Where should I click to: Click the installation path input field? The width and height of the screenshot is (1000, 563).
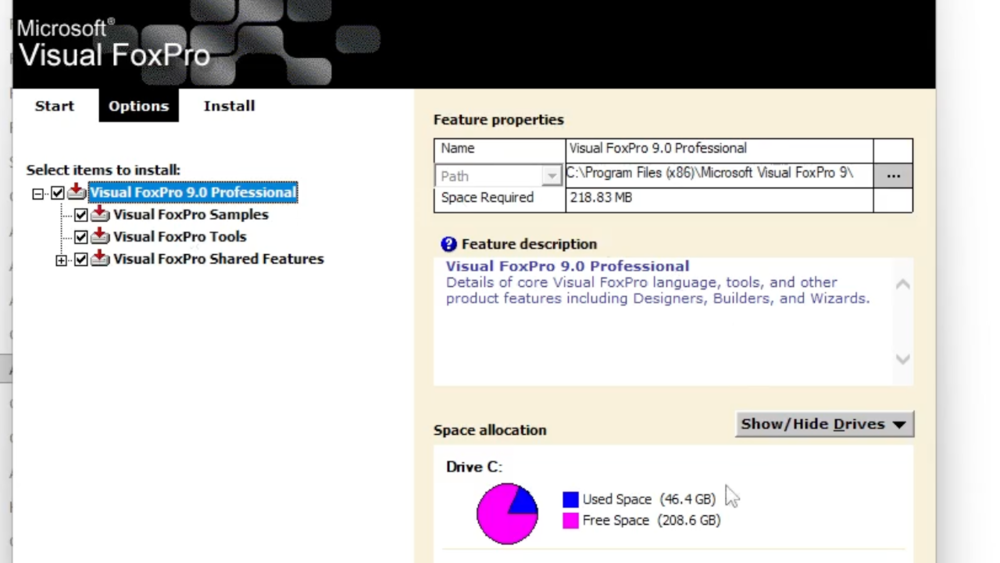[x=719, y=173]
